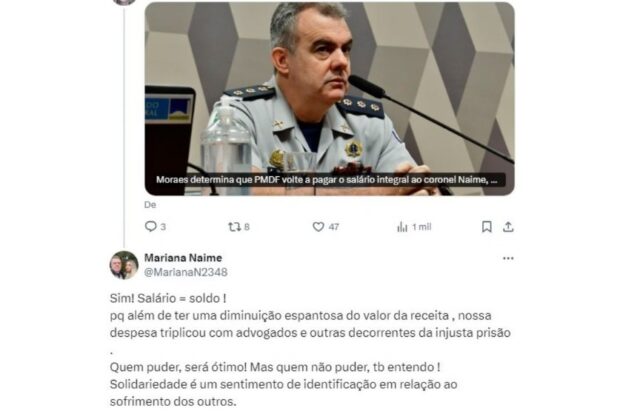
Task: Open the embedded colonel photo card
Action: coord(329,99)
